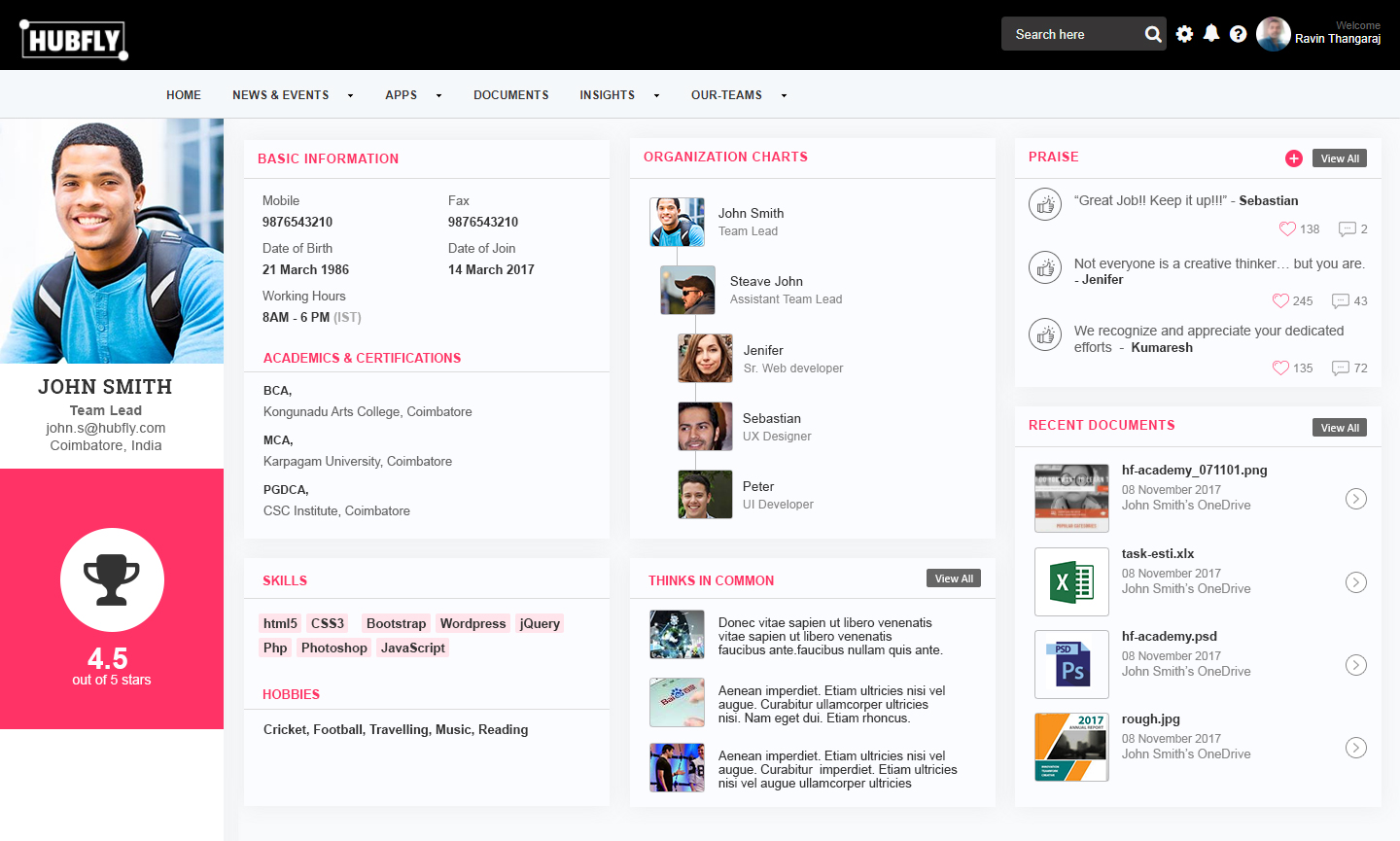Click the Bootstrap skill tag
The height and width of the screenshot is (841, 1400).
(x=396, y=623)
